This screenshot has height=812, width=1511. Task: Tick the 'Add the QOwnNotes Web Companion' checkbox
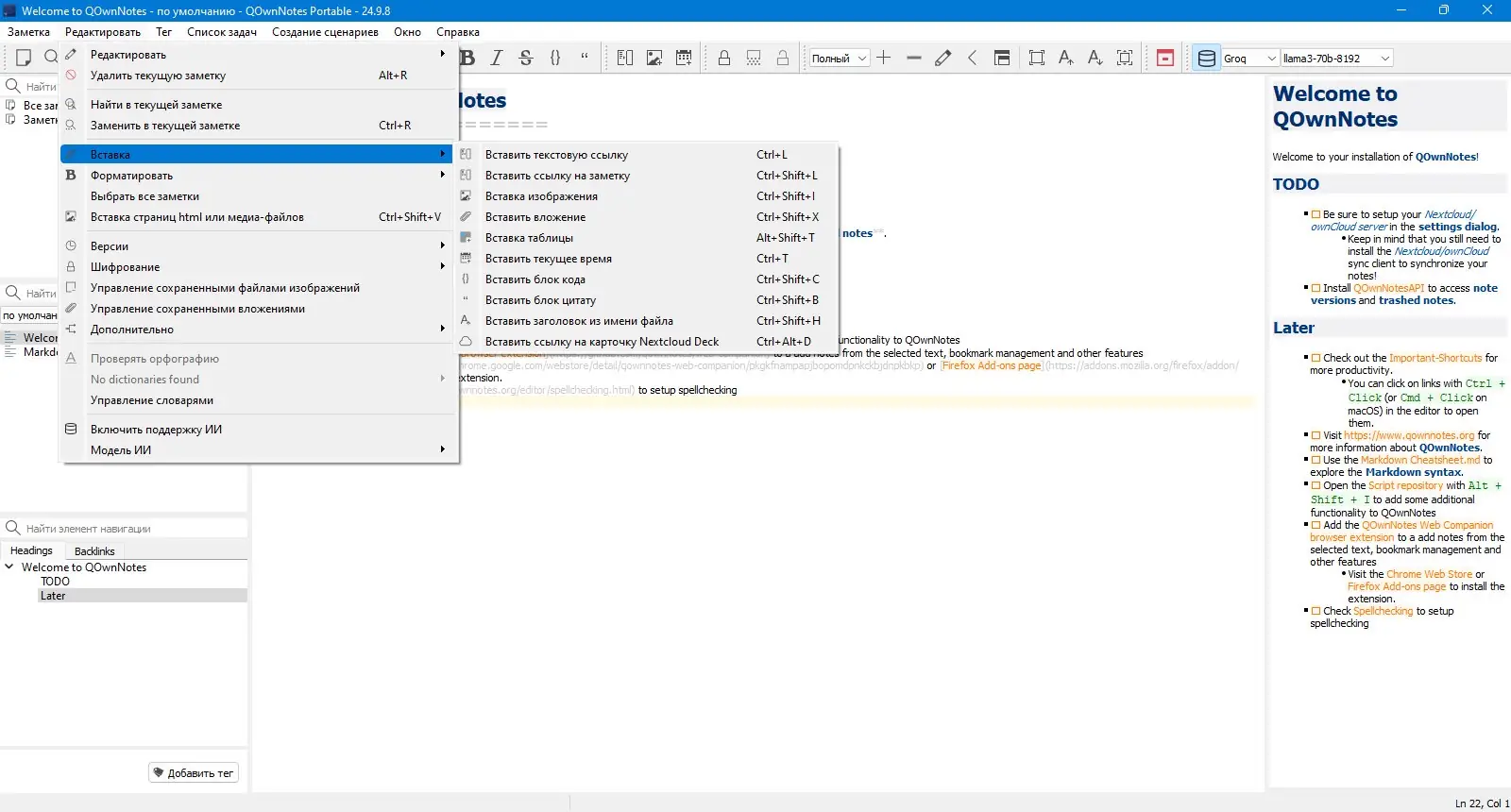point(1316,526)
